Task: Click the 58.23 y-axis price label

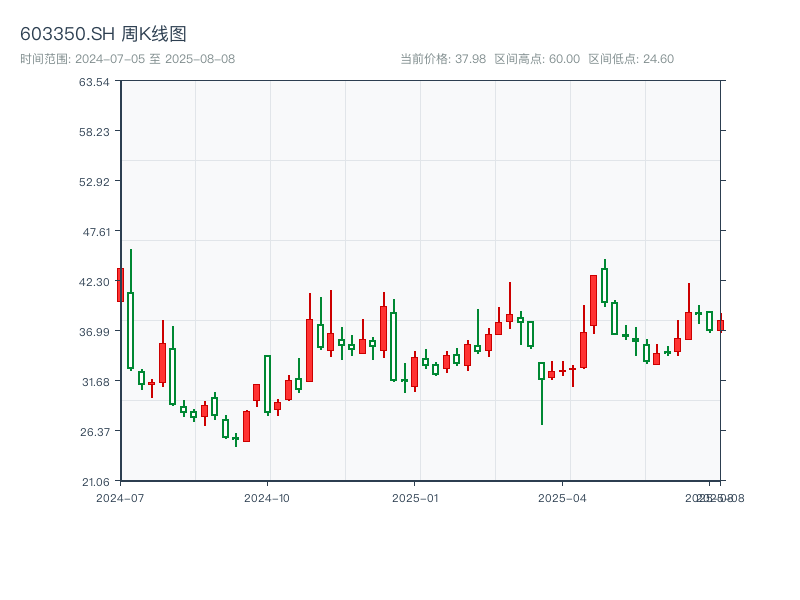Action: (x=93, y=131)
